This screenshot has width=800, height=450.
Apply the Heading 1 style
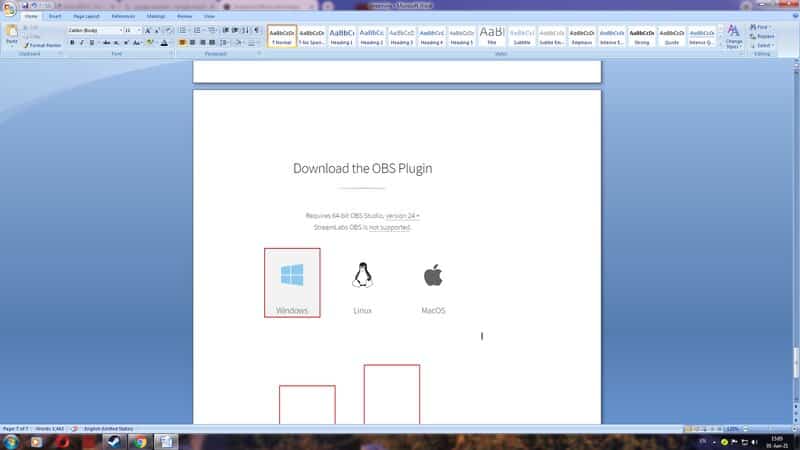click(341, 36)
